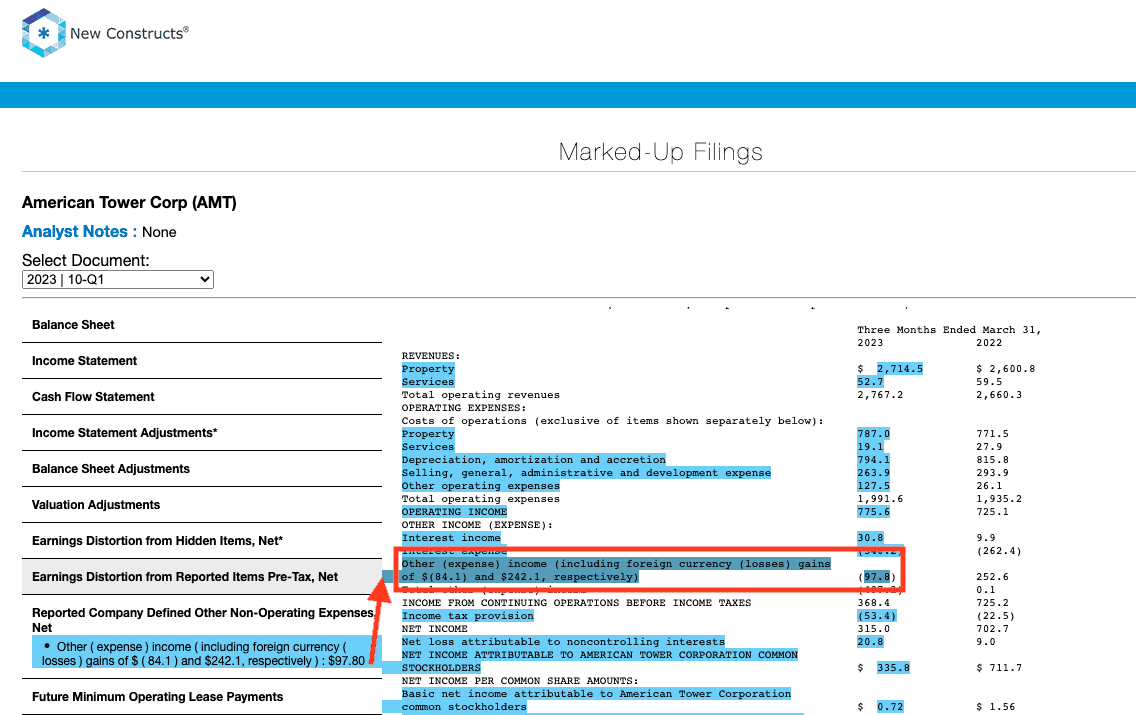The height and width of the screenshot is (715, 1136).
Task: Click the highlighted 'Interest income' label
Action: [451, 538]
